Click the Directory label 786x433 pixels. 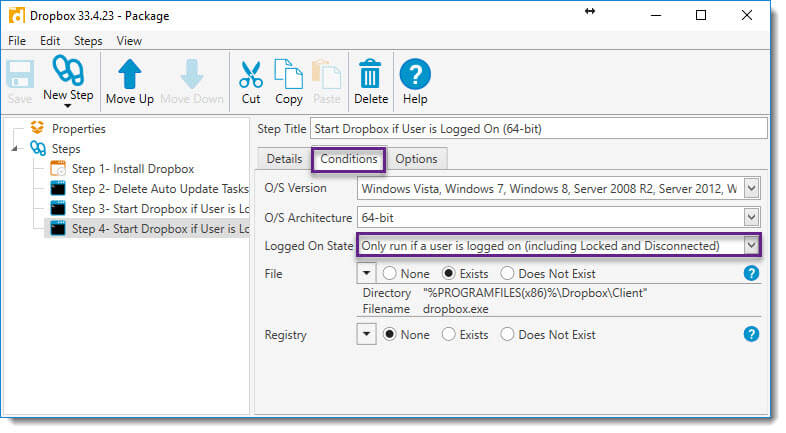[387, 293]
